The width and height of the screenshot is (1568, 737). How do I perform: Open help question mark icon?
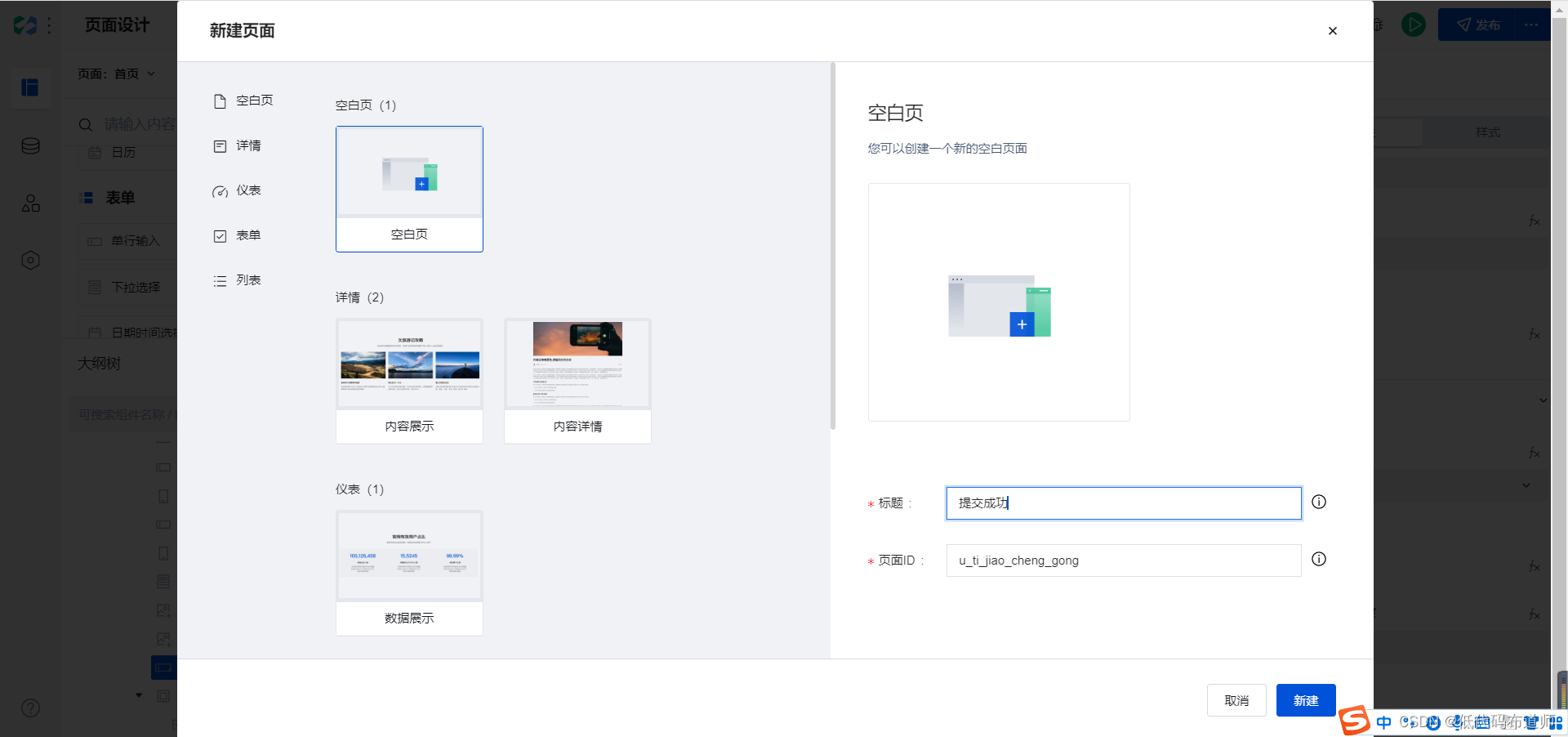point(30,708)
